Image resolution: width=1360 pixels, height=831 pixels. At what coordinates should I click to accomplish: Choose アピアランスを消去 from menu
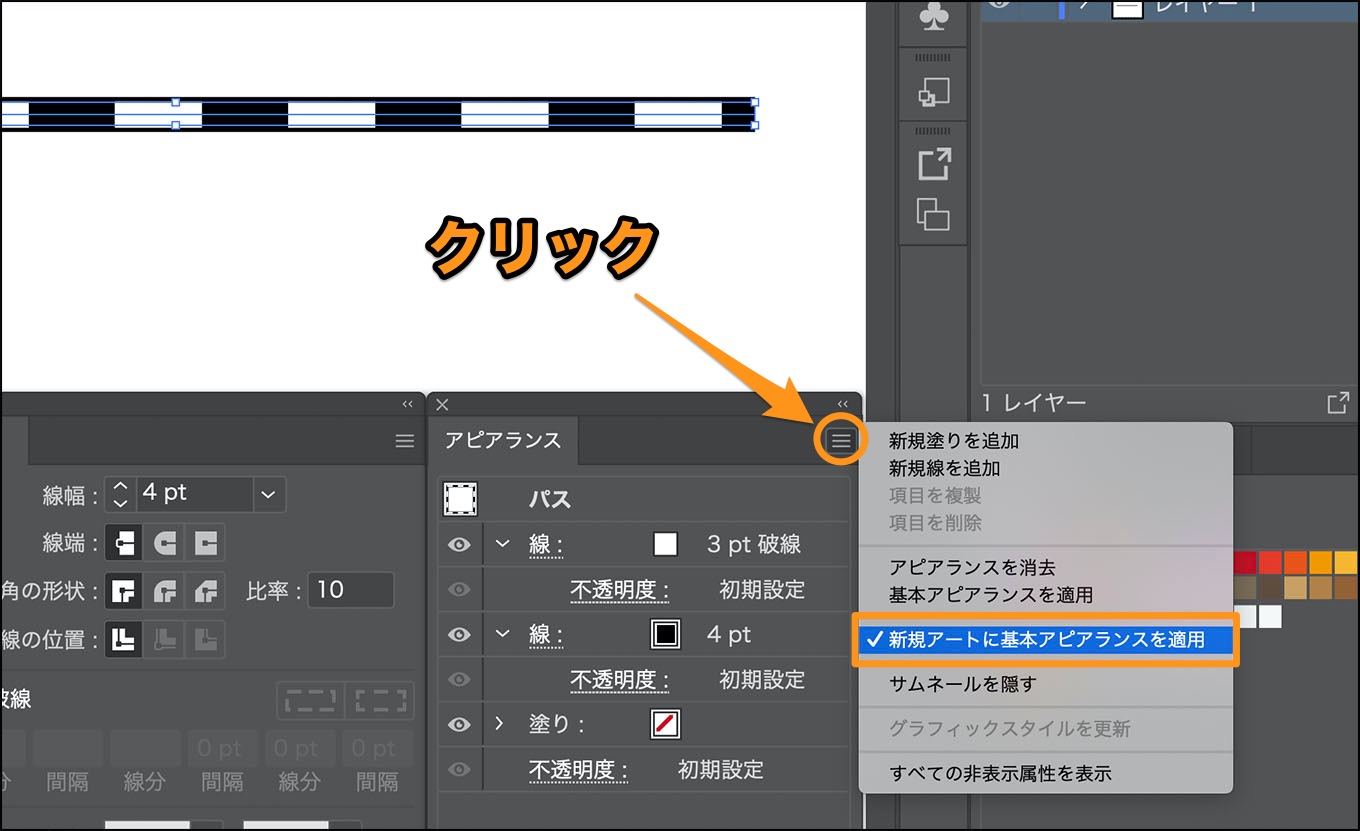click(972, 568)
